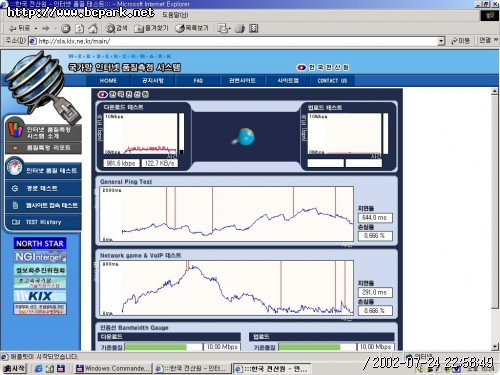Go to IE Home page icon
This screenshot has width=500, height=375.
pyautogui.click(x=93, y=29)
